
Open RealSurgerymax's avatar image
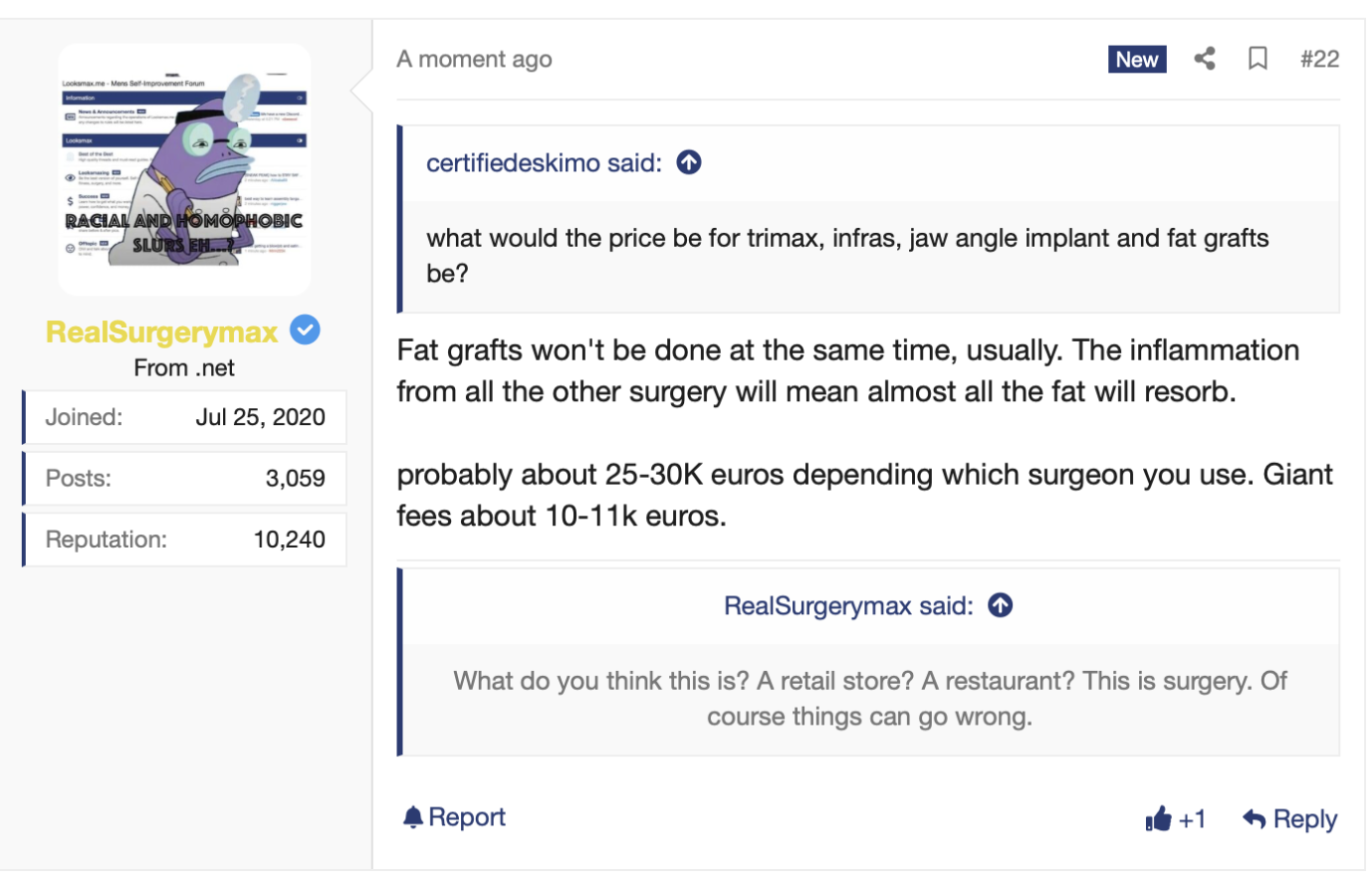184,169
